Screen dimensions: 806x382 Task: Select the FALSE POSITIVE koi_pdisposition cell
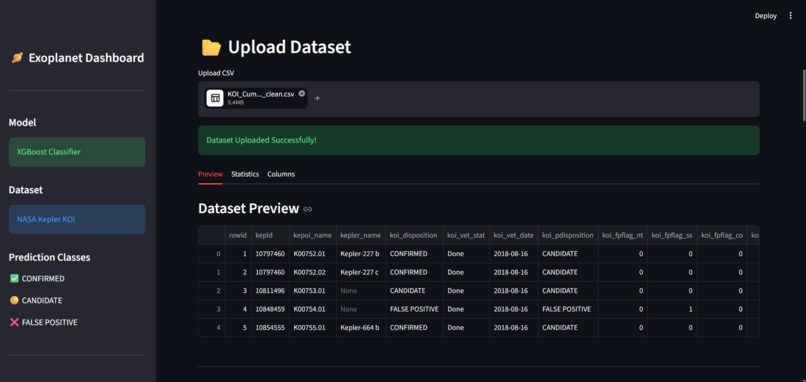(568, 309)
